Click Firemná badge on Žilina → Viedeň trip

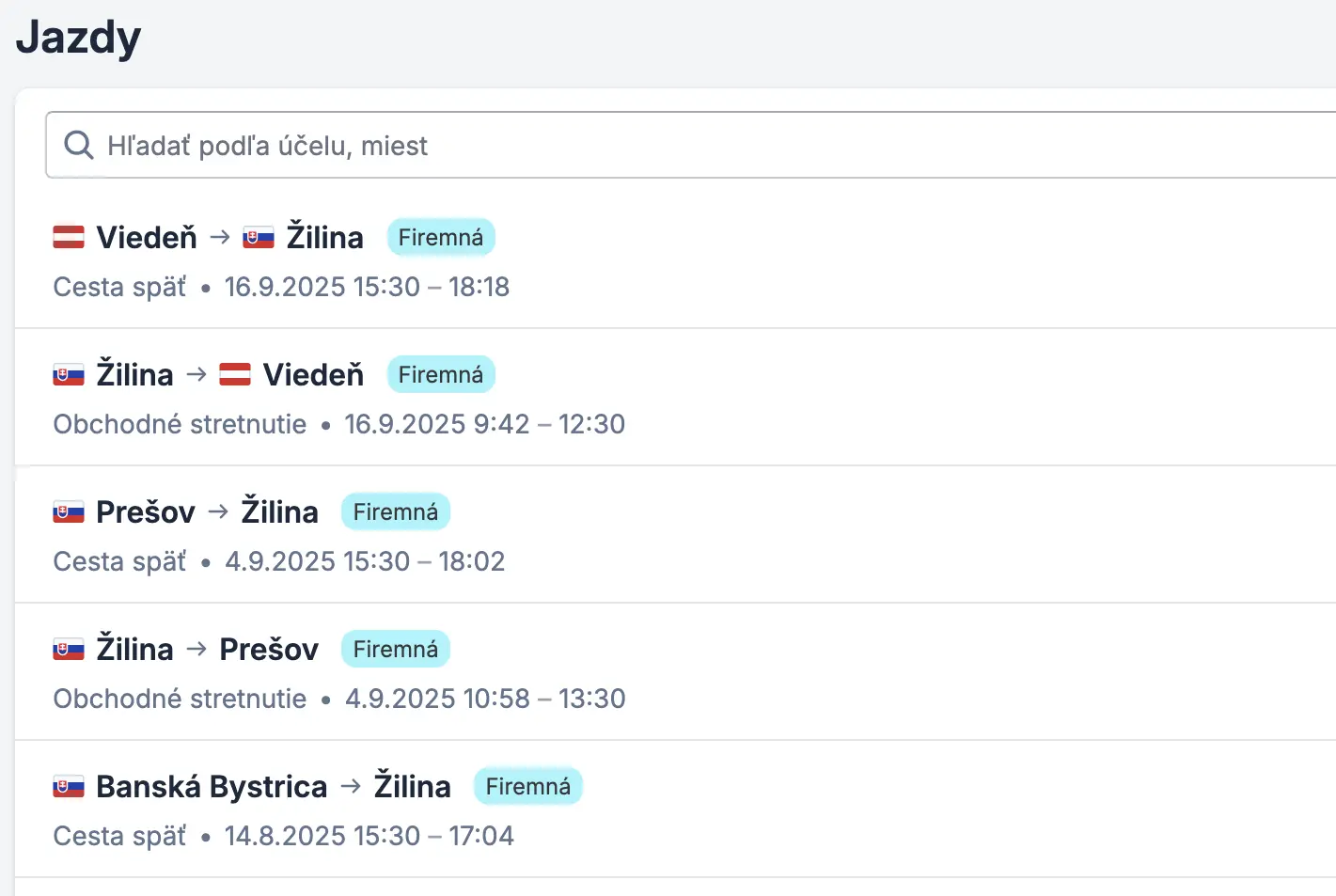440,374
